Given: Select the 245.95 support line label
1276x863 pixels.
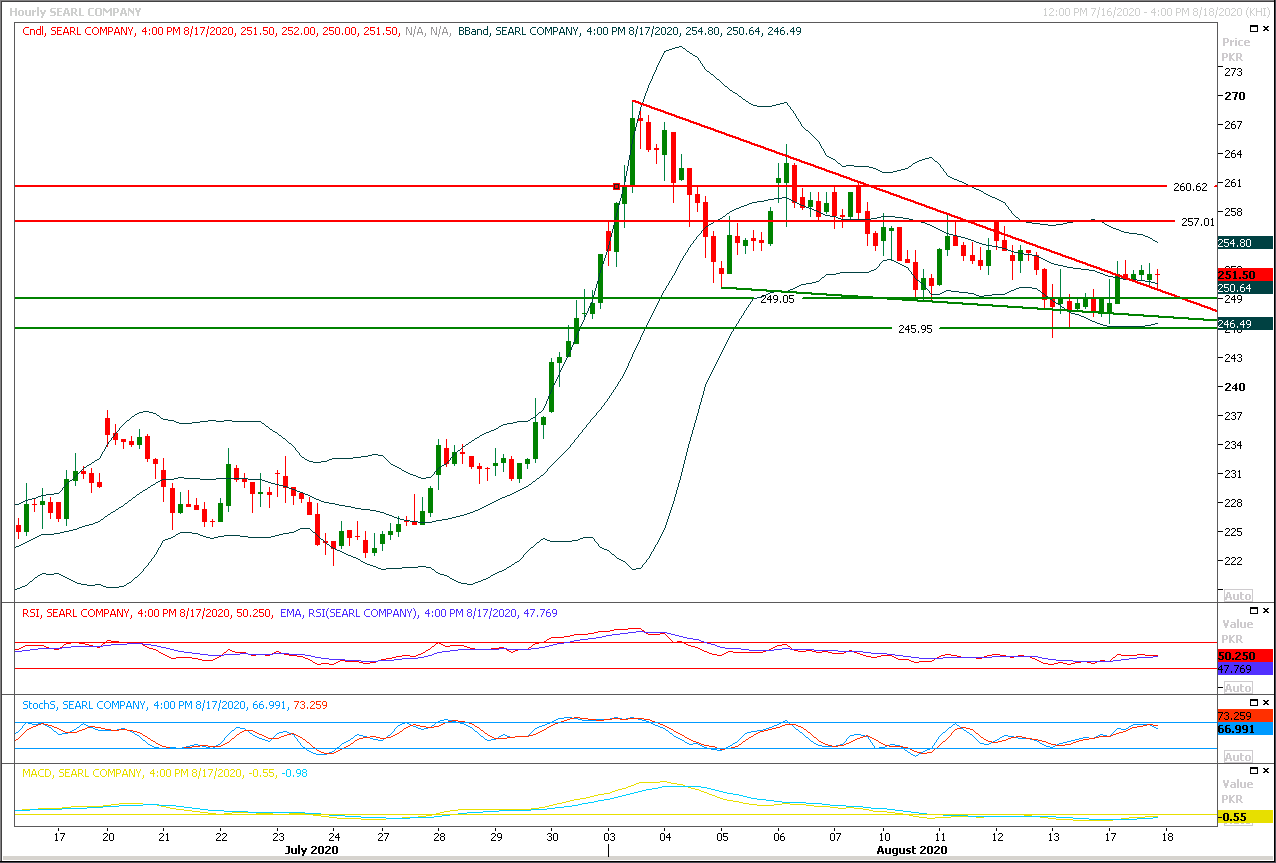Looking at the screenshot, I should coord(915,328).
